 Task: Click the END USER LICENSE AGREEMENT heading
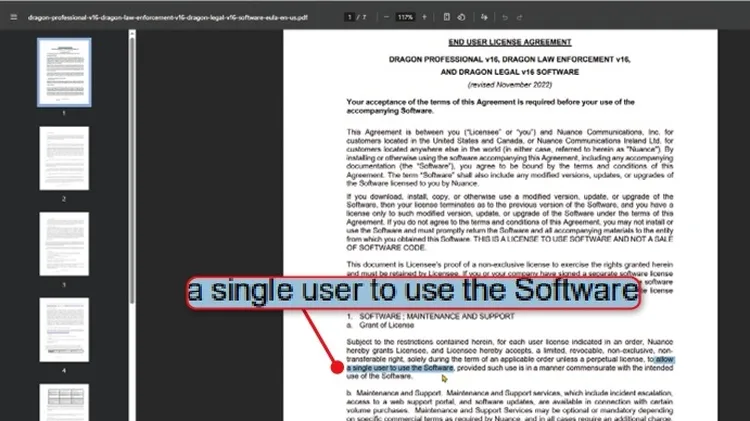[x=510, y=42]
